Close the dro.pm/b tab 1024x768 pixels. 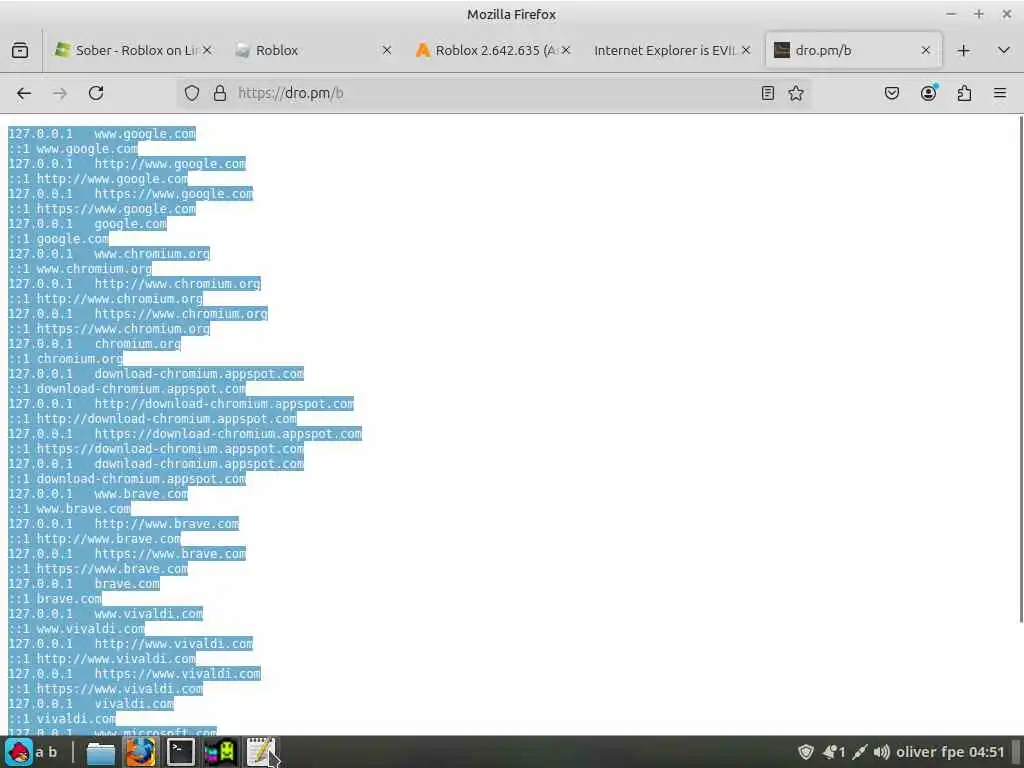click(x=925, y=50)
